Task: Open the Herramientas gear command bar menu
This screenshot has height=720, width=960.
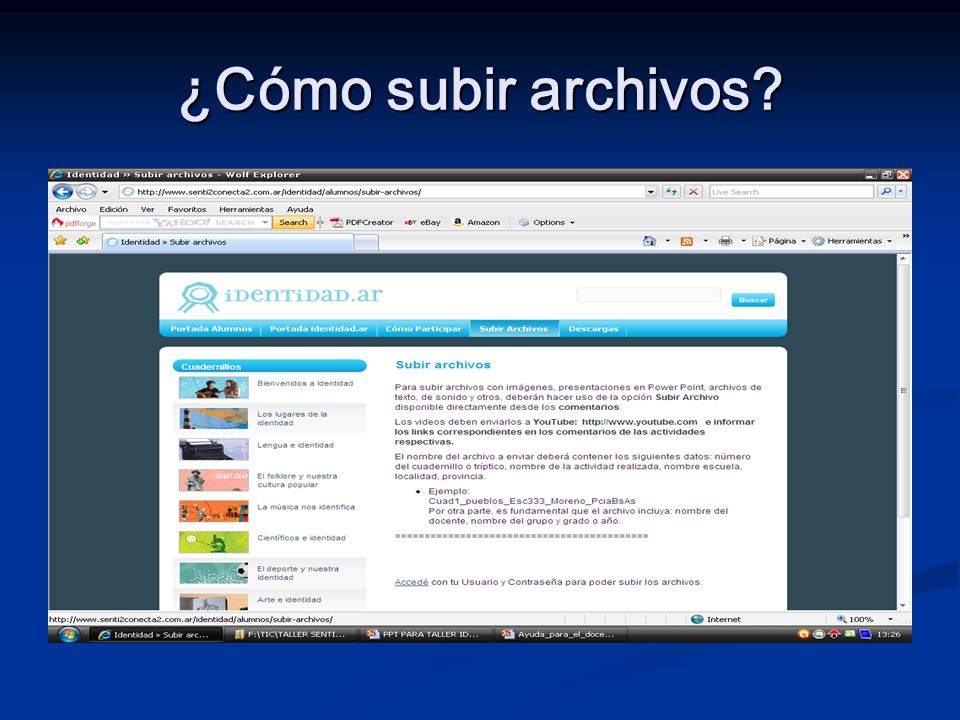Action: 852,241
